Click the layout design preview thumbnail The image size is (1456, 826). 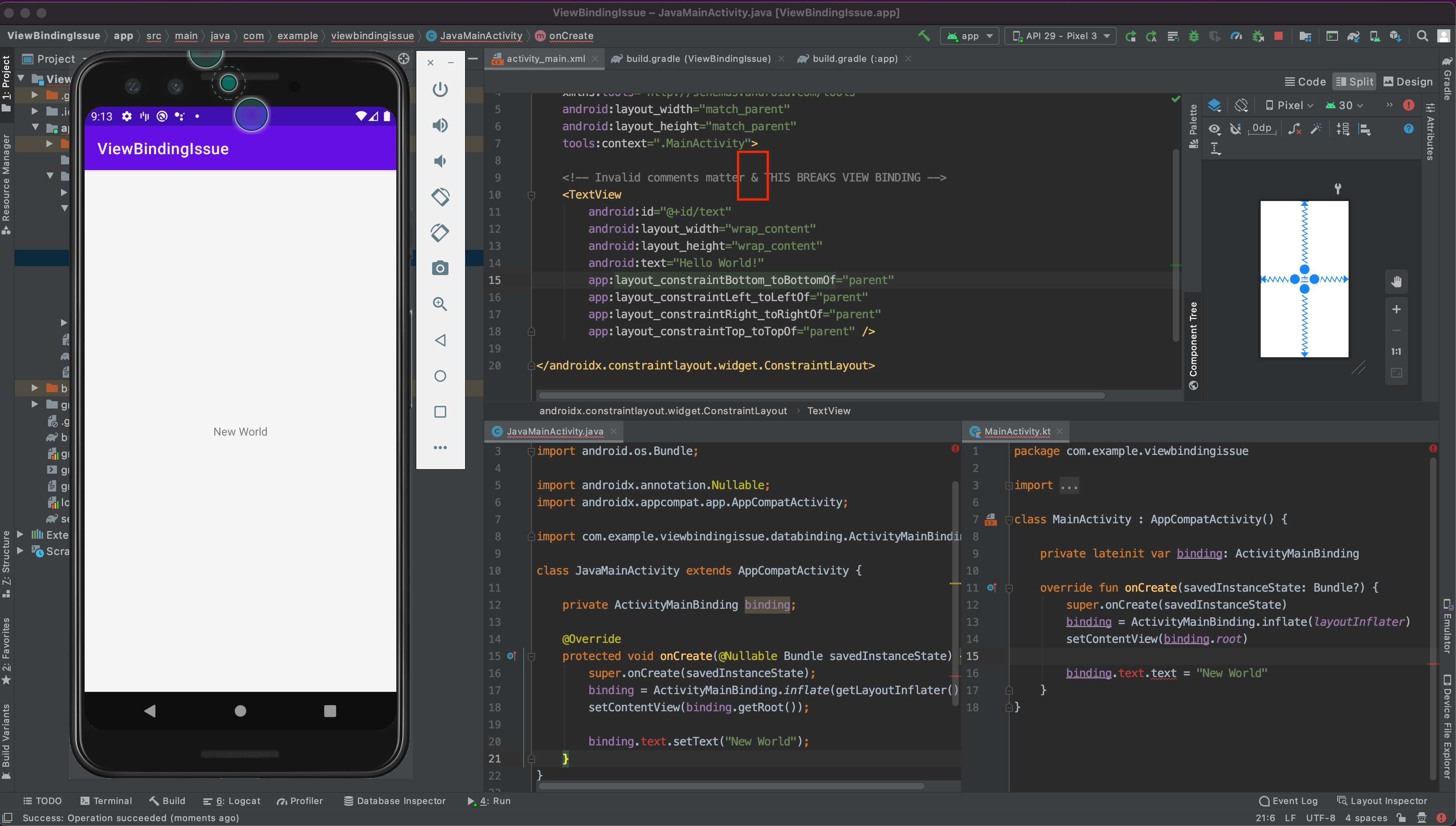[x=1304, y=279]
